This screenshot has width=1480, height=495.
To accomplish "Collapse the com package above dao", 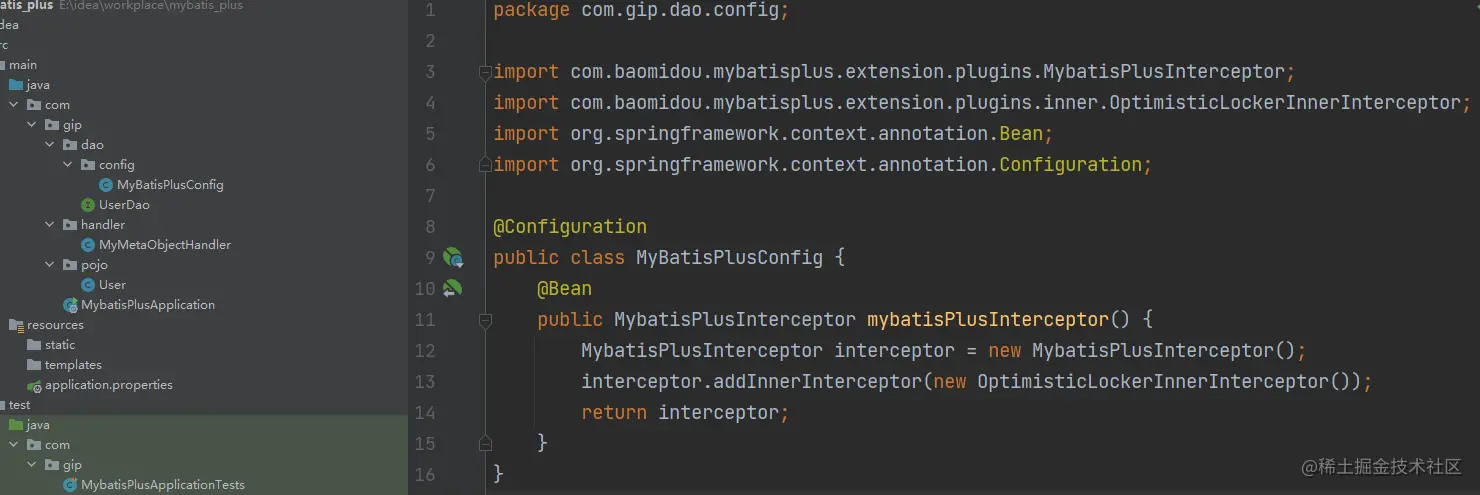I will pyautogui.click(x=14, y=105).
